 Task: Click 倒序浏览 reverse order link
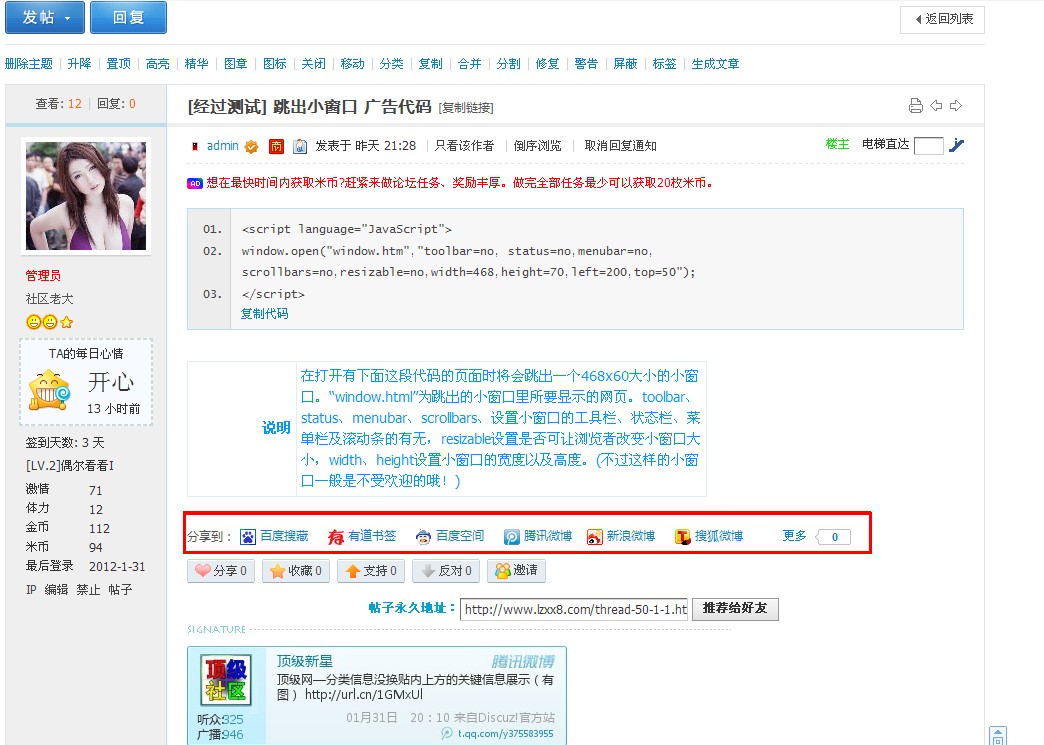pos(537,146)
